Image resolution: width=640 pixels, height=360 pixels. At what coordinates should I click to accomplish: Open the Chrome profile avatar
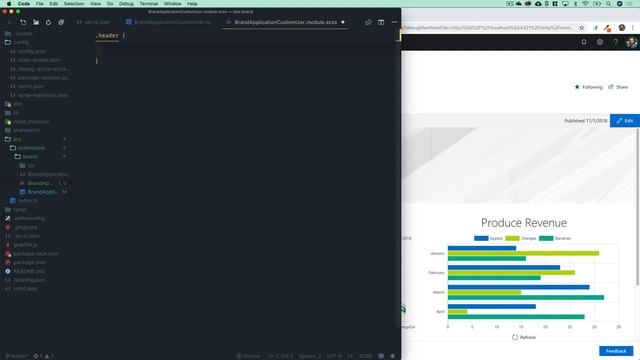tap(622, 28)
